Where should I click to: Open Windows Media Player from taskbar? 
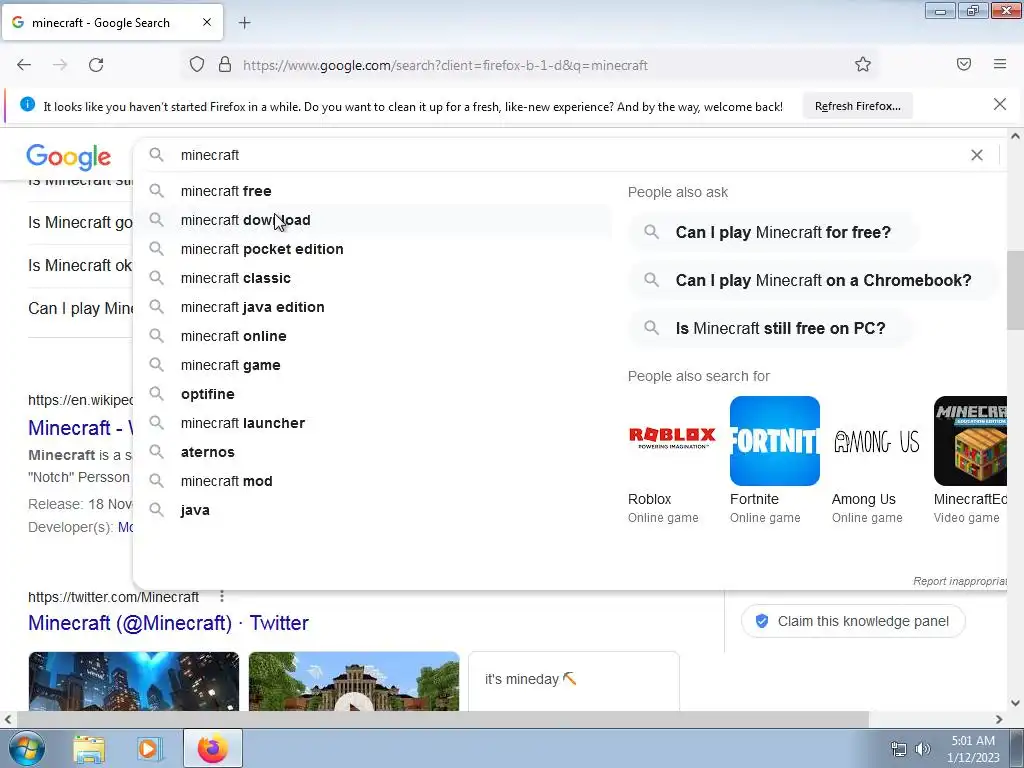(x=149, y=748)
